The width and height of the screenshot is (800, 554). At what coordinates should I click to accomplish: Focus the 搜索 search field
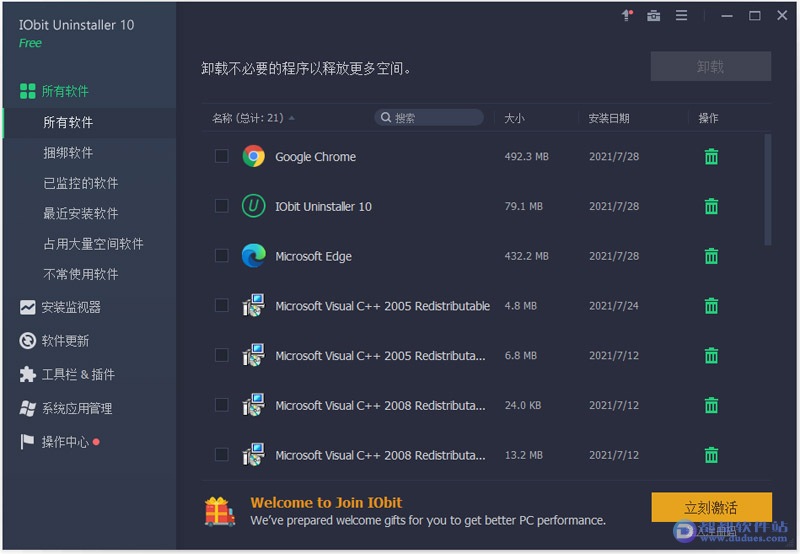[x=429, y=118]
